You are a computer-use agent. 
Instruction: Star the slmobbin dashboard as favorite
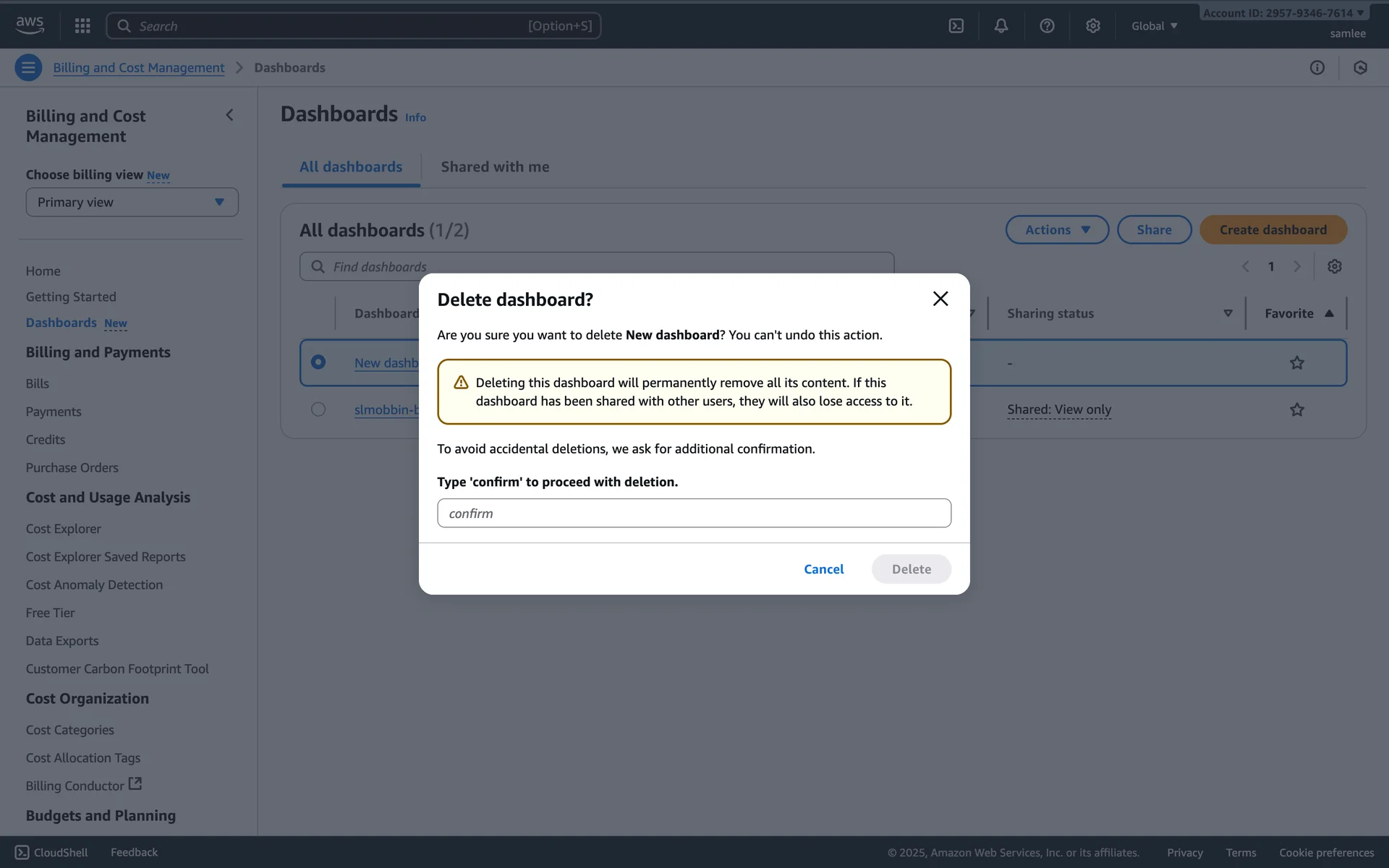point(1296,410)
